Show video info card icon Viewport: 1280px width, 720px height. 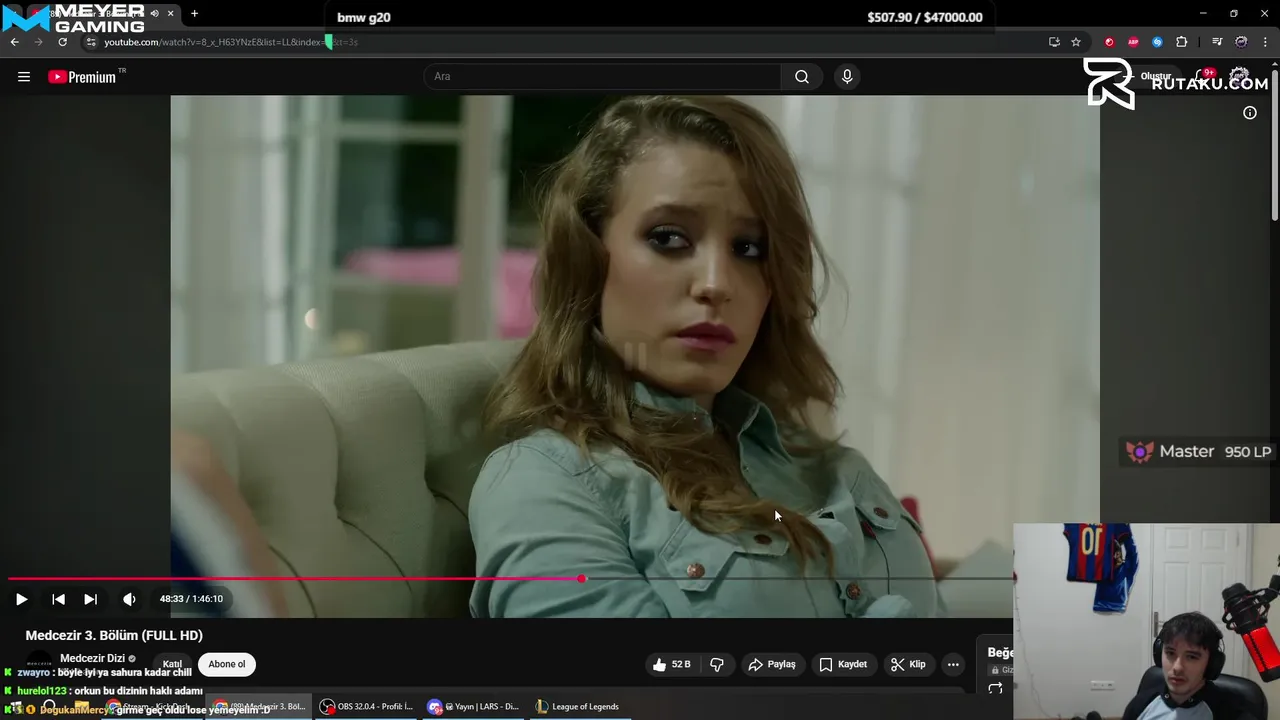click(x=1250, y=113)
